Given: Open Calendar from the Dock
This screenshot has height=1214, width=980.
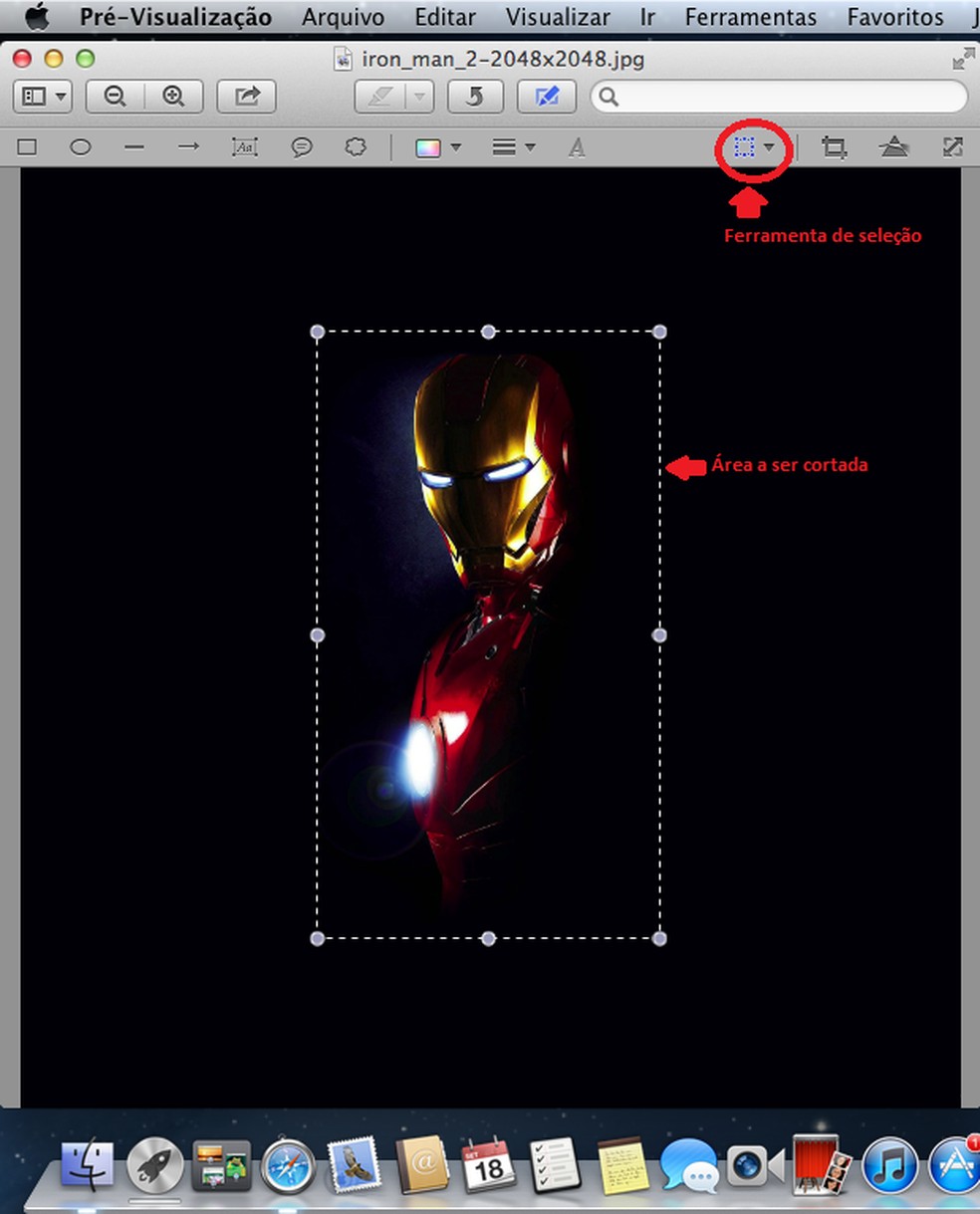Looking at the screenshot, I should [488, 1165].
